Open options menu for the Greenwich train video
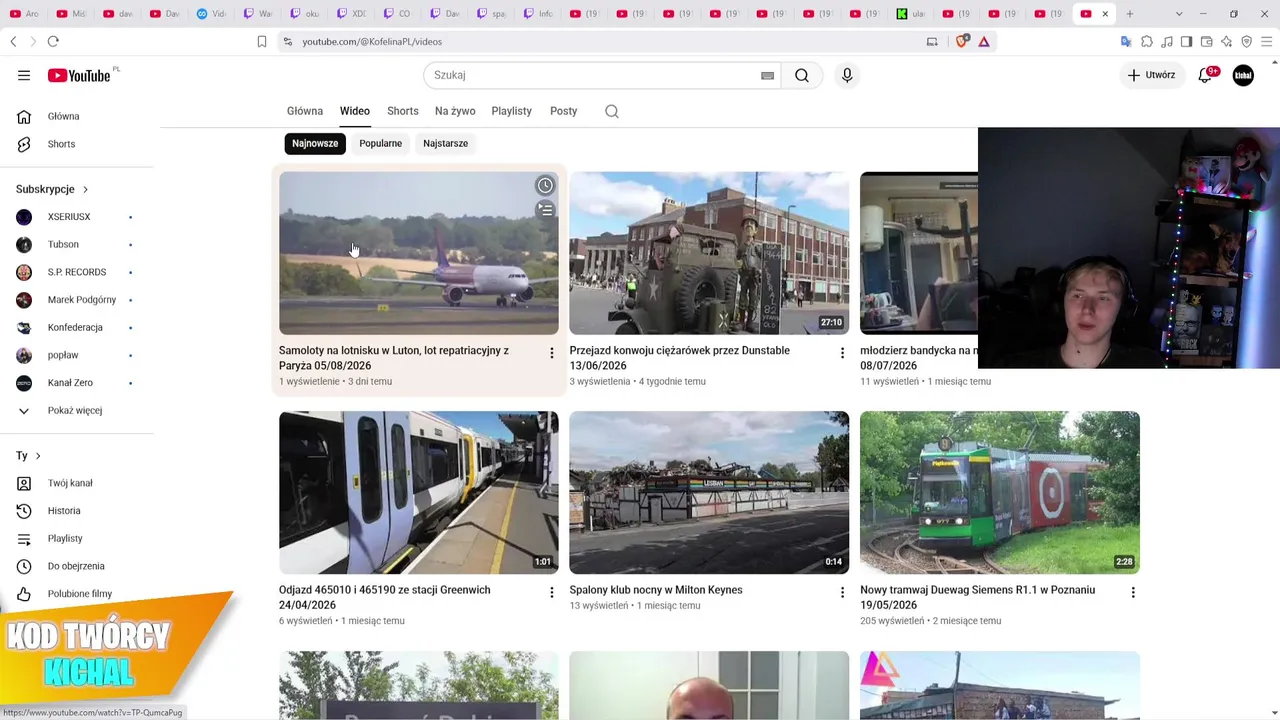 click(551, 593)
